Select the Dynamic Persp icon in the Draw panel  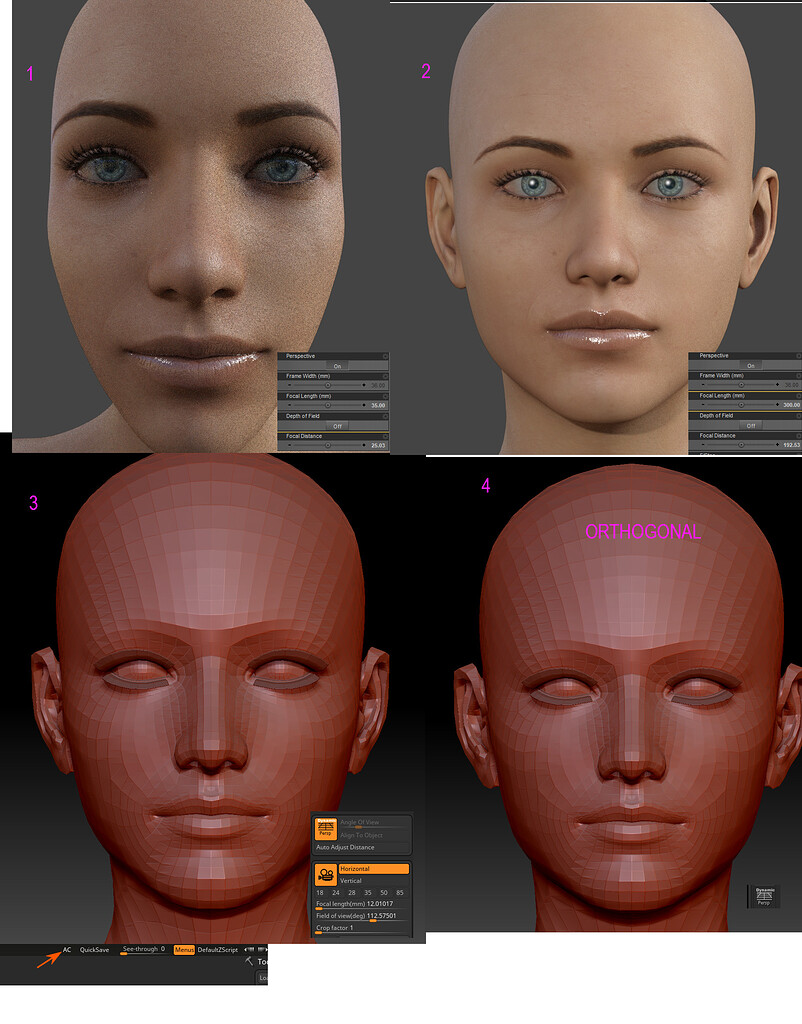326,828
